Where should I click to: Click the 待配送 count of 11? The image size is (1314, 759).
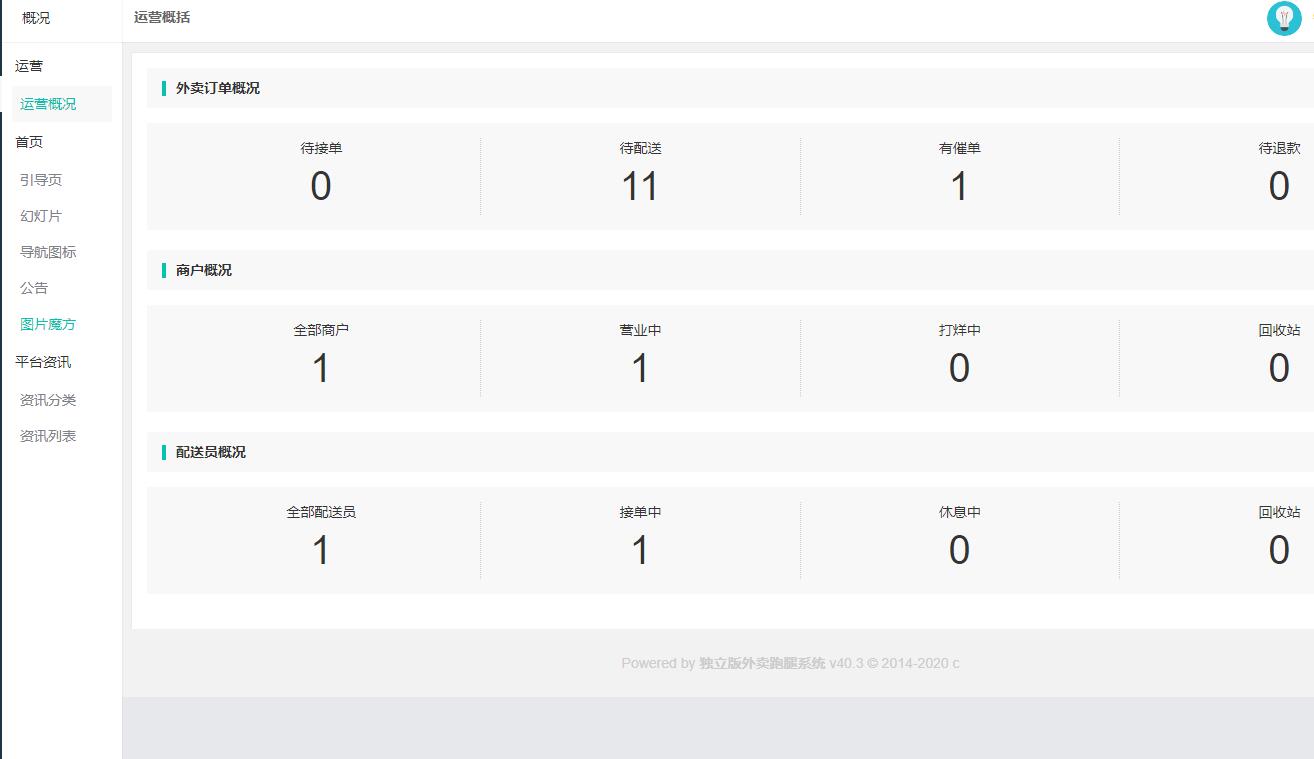(x=640, y=187)
